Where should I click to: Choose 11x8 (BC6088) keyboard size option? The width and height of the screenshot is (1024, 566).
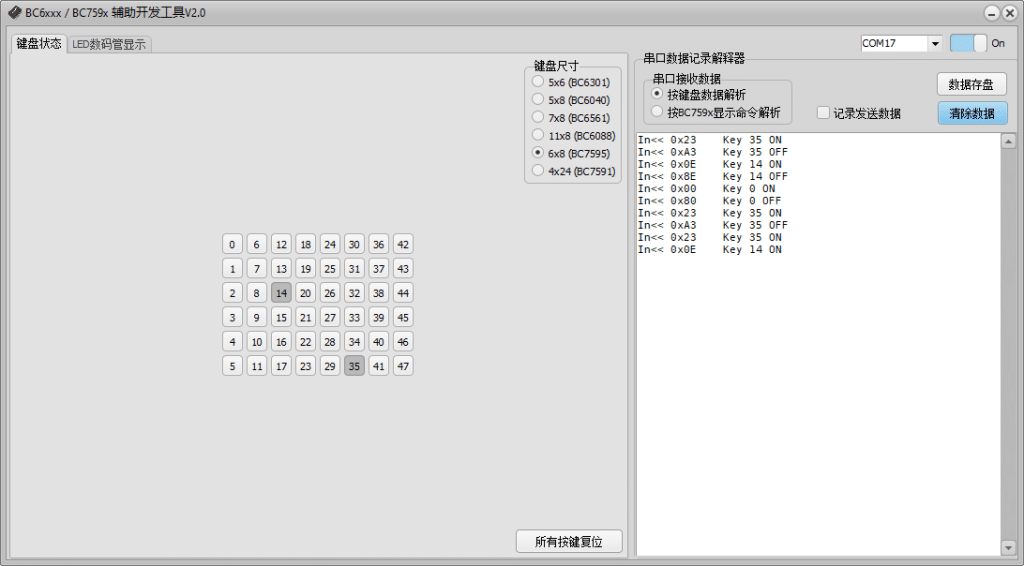539,135
